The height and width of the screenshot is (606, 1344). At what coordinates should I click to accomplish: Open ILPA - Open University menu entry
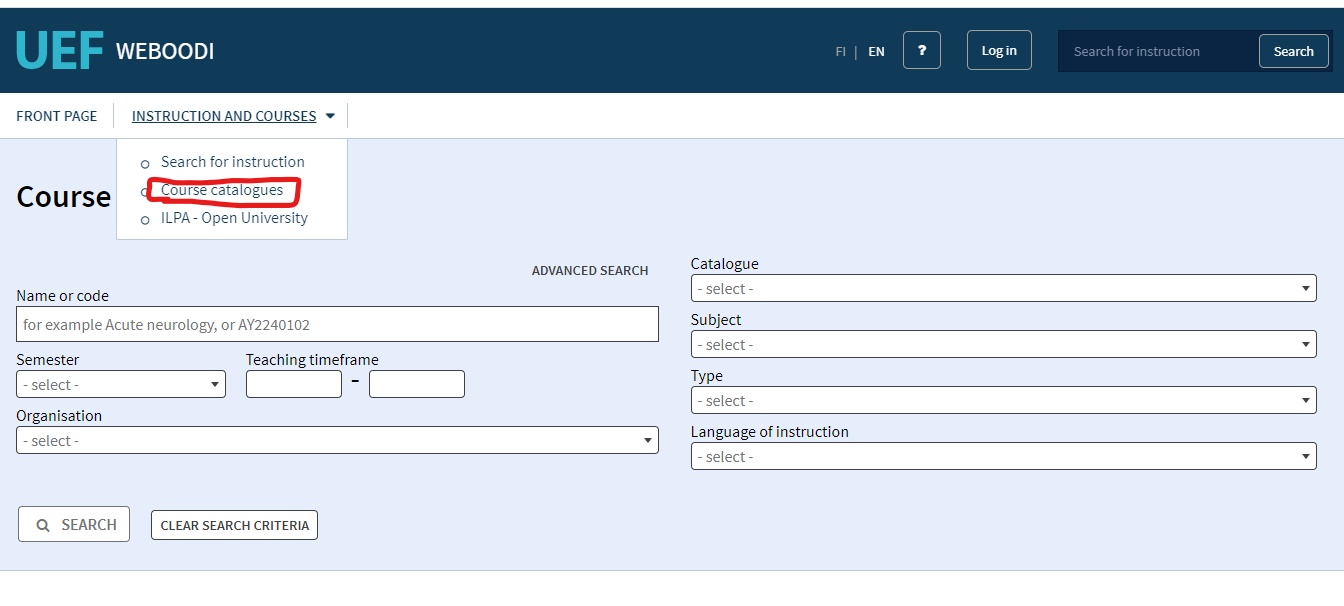234,218
